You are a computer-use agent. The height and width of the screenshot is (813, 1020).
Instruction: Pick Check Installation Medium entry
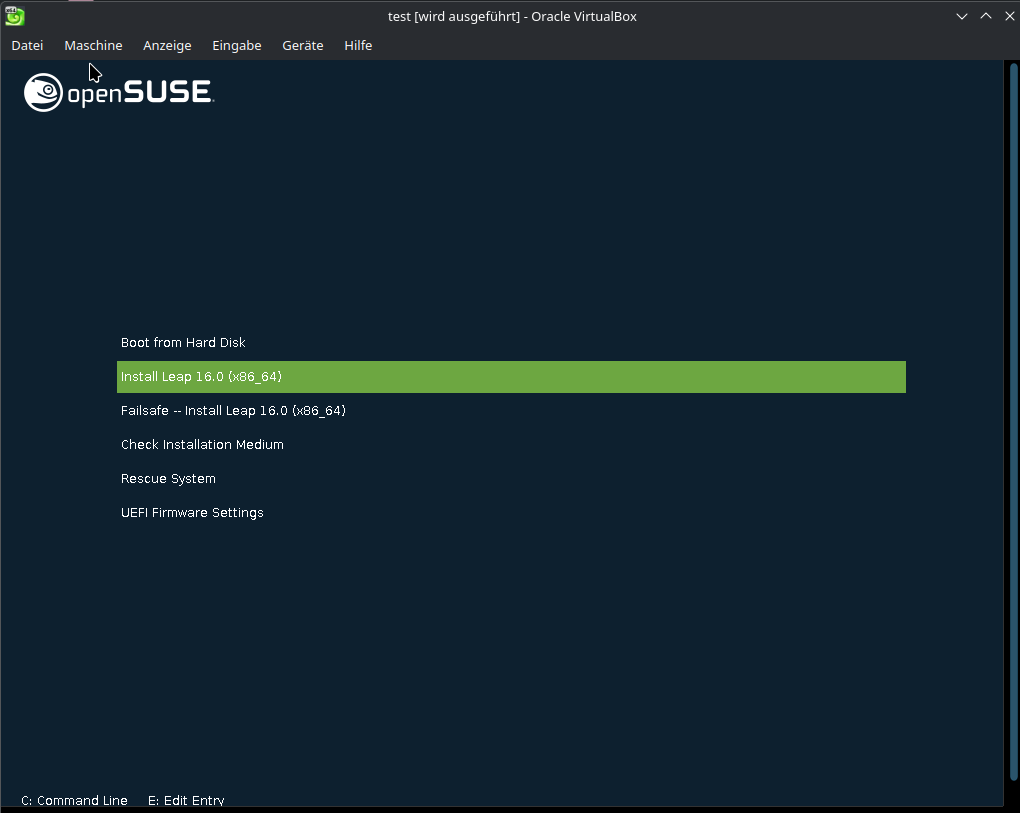click(202, 445)
